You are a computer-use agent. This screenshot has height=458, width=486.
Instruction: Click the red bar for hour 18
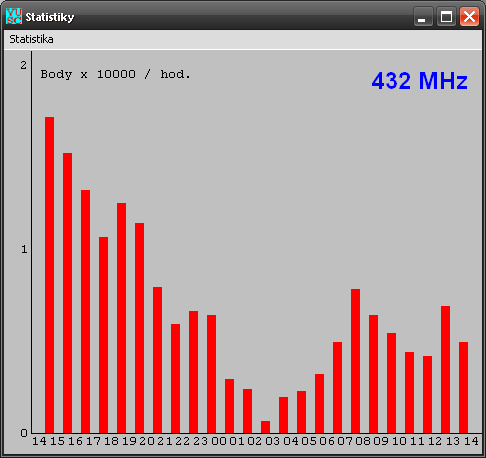[121, 318]
